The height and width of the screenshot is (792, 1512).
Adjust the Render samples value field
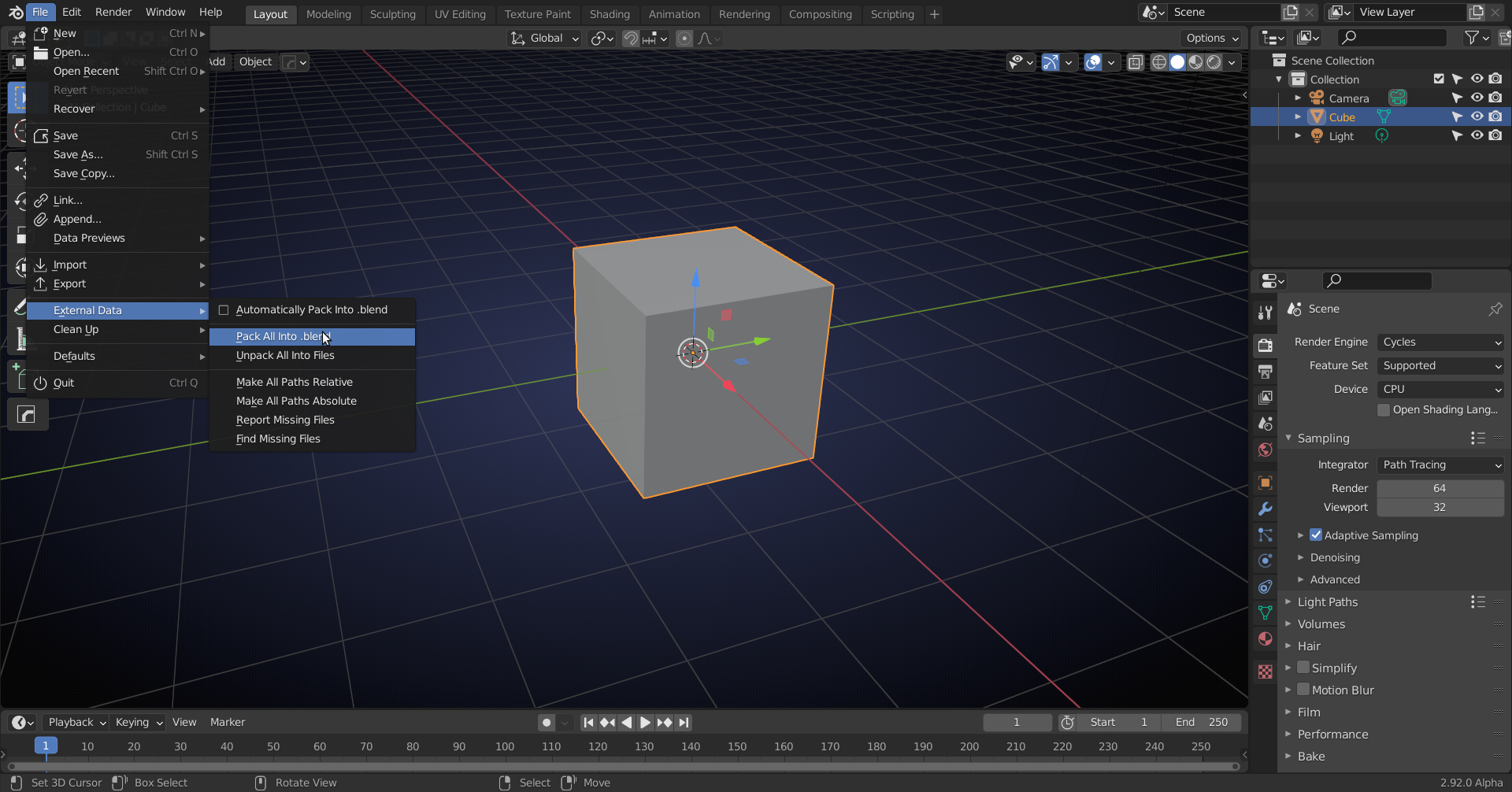click(1440, 489)
